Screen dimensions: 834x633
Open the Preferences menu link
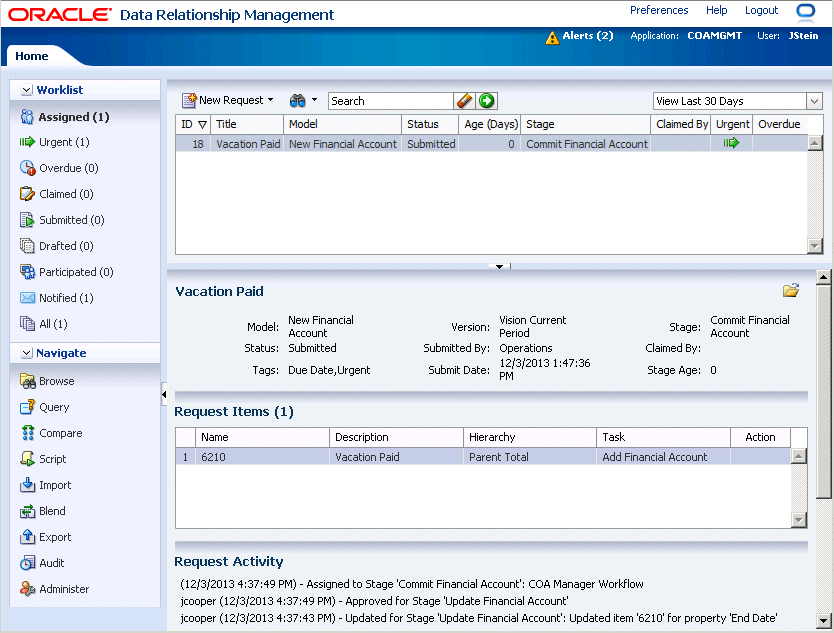(x=659, y=10)
